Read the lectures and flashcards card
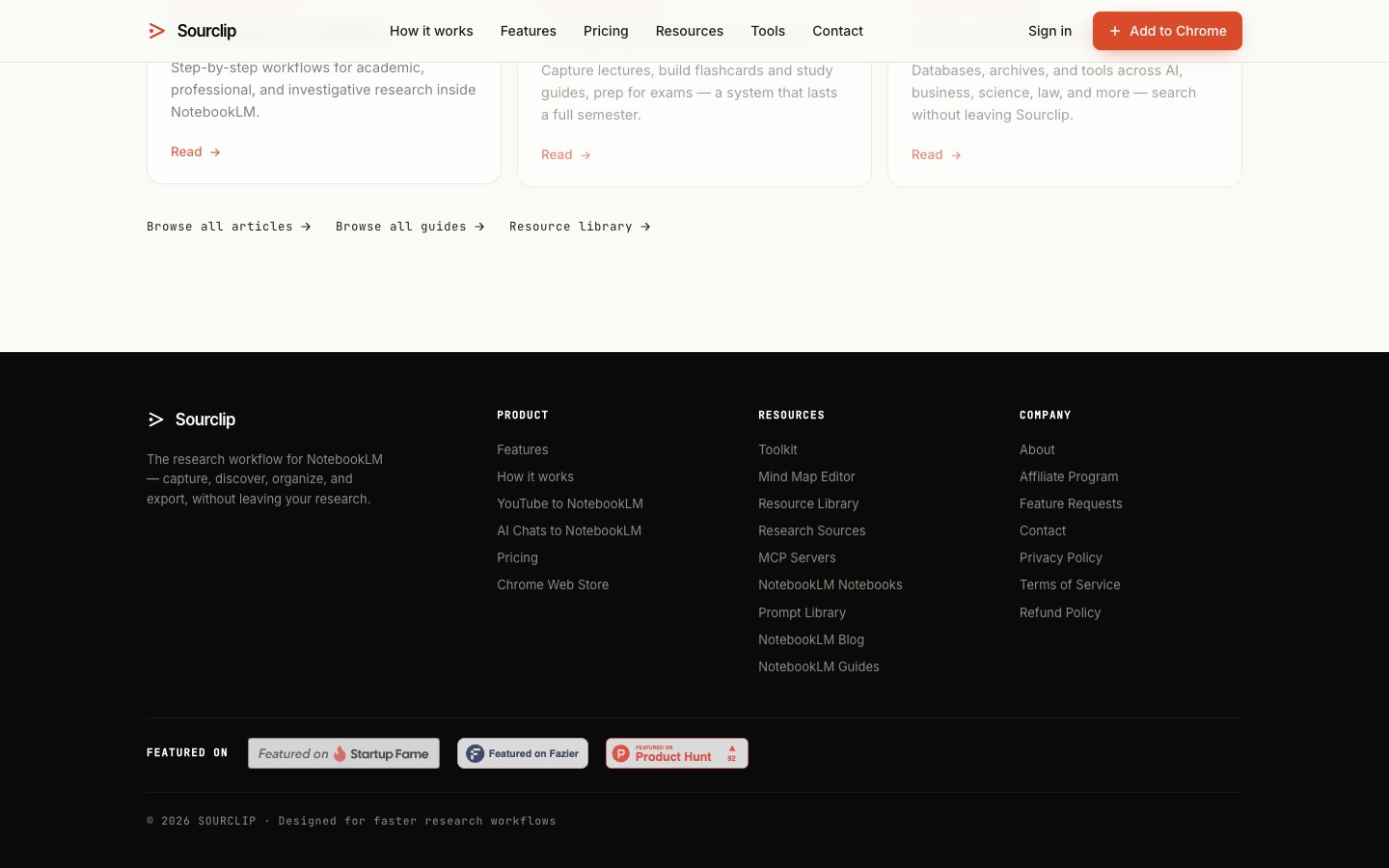This screenshot has height=868, width=1389. pyautogui.click(x=566, y=154)
